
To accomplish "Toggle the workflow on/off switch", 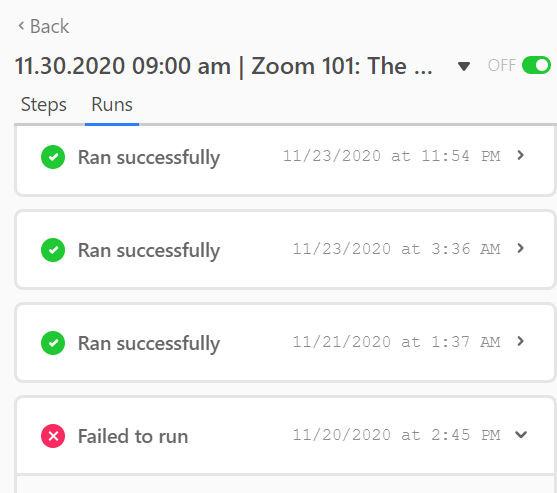I will (x=536, y=65).
